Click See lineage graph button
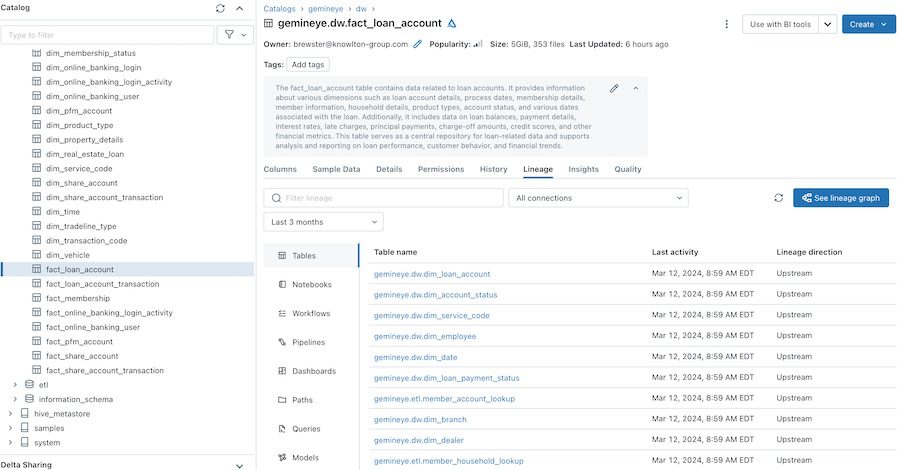Screen dimensions: 900x470 (841, 198)
